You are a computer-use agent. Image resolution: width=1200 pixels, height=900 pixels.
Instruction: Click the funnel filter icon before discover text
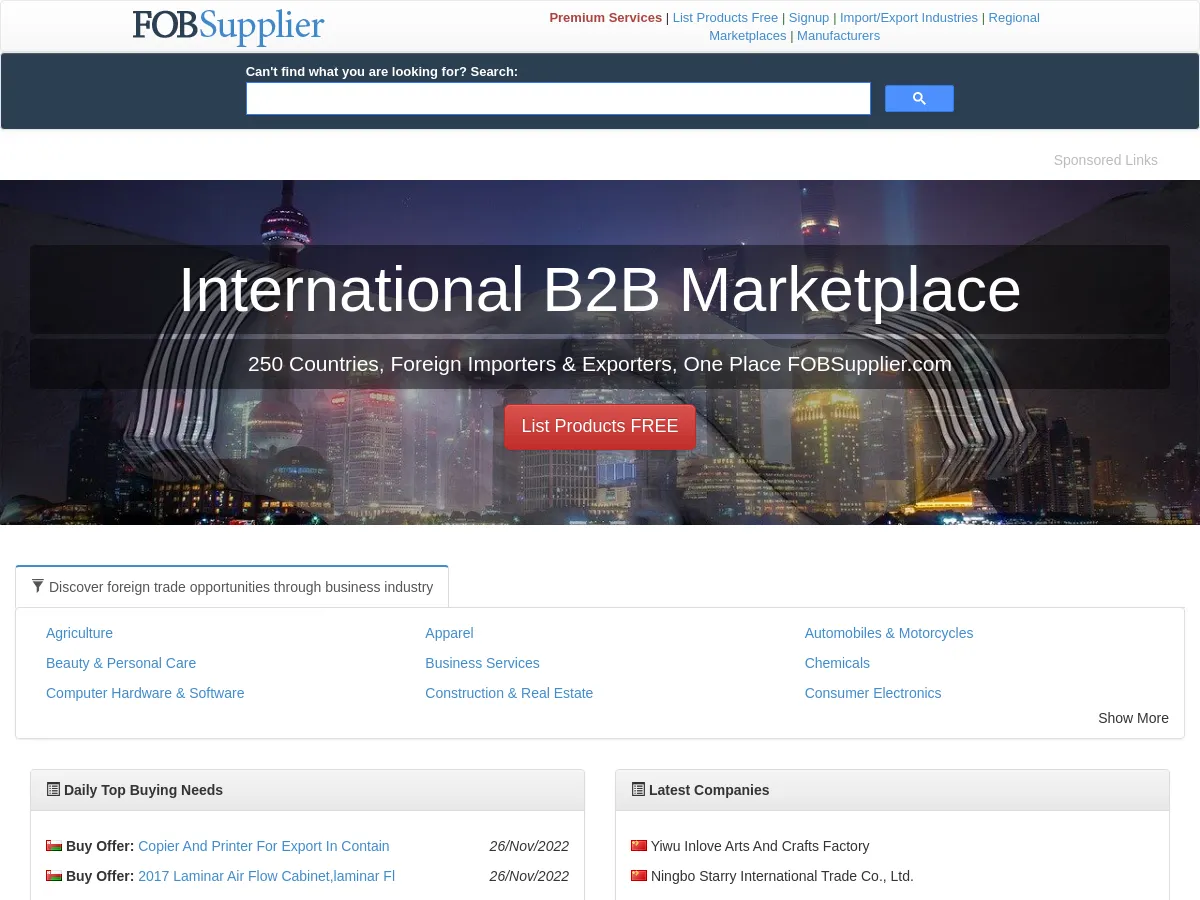[x=38, y=586]
